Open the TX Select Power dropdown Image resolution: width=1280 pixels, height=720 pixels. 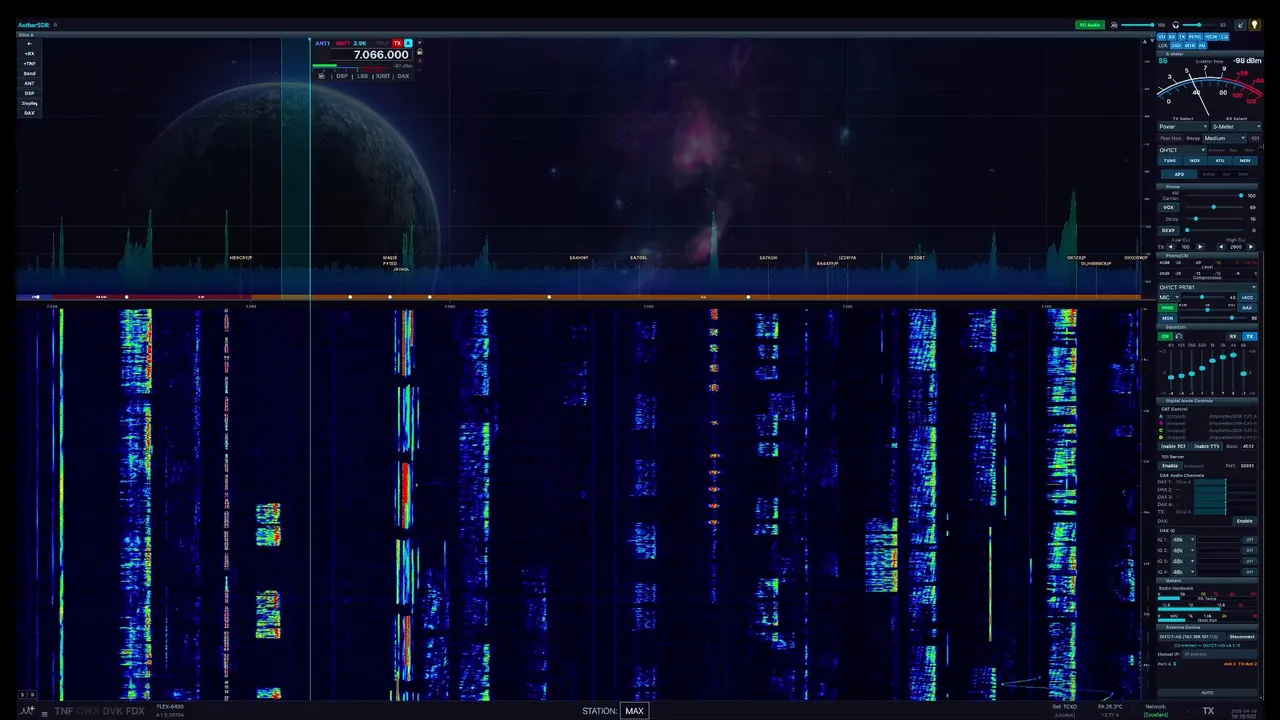click(x=1183, y=127)
